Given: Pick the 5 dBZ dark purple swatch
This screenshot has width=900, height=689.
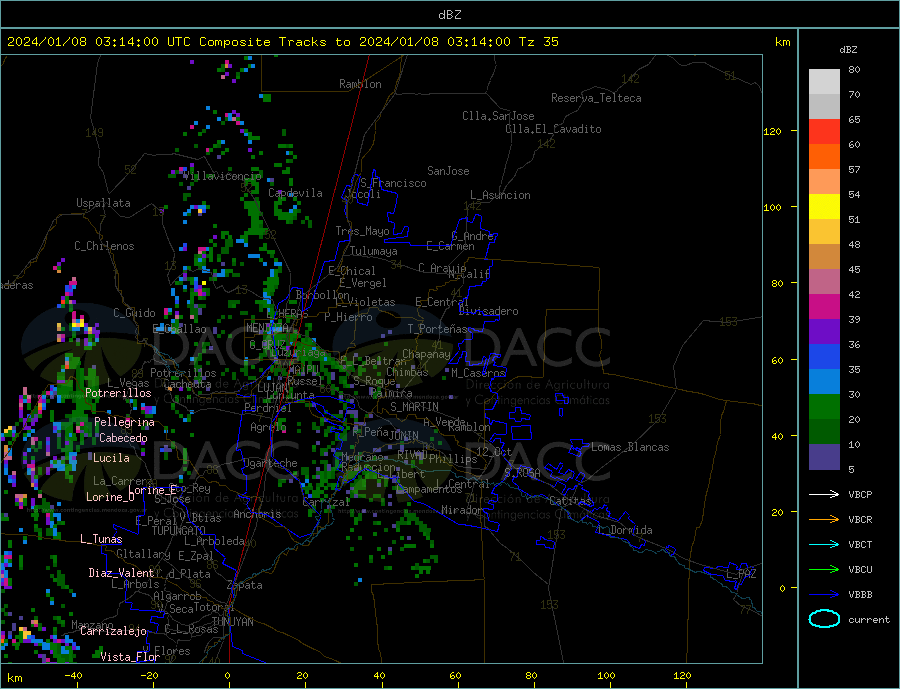Looking at the screenshot, I should click(824, 456).
